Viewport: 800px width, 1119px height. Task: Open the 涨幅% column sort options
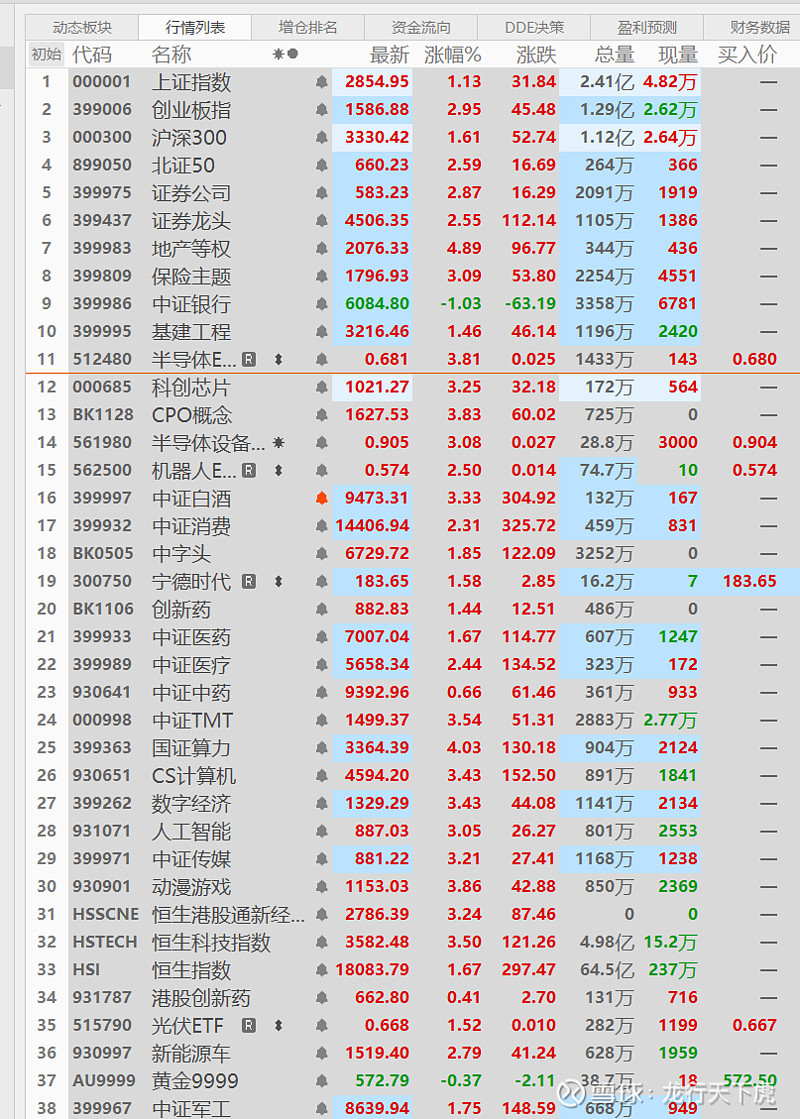[452, 54]
